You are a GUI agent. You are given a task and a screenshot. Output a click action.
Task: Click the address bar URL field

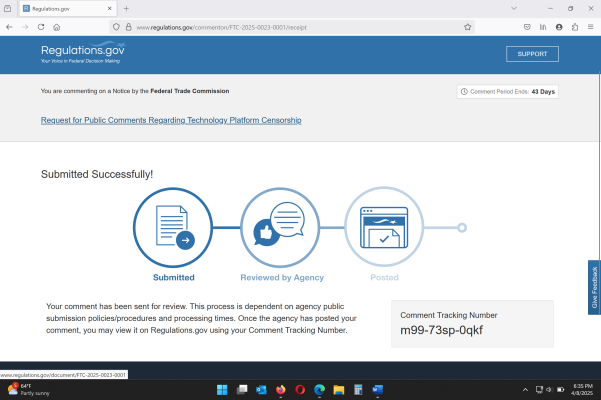pyautogui.click(x=300, y=27)
